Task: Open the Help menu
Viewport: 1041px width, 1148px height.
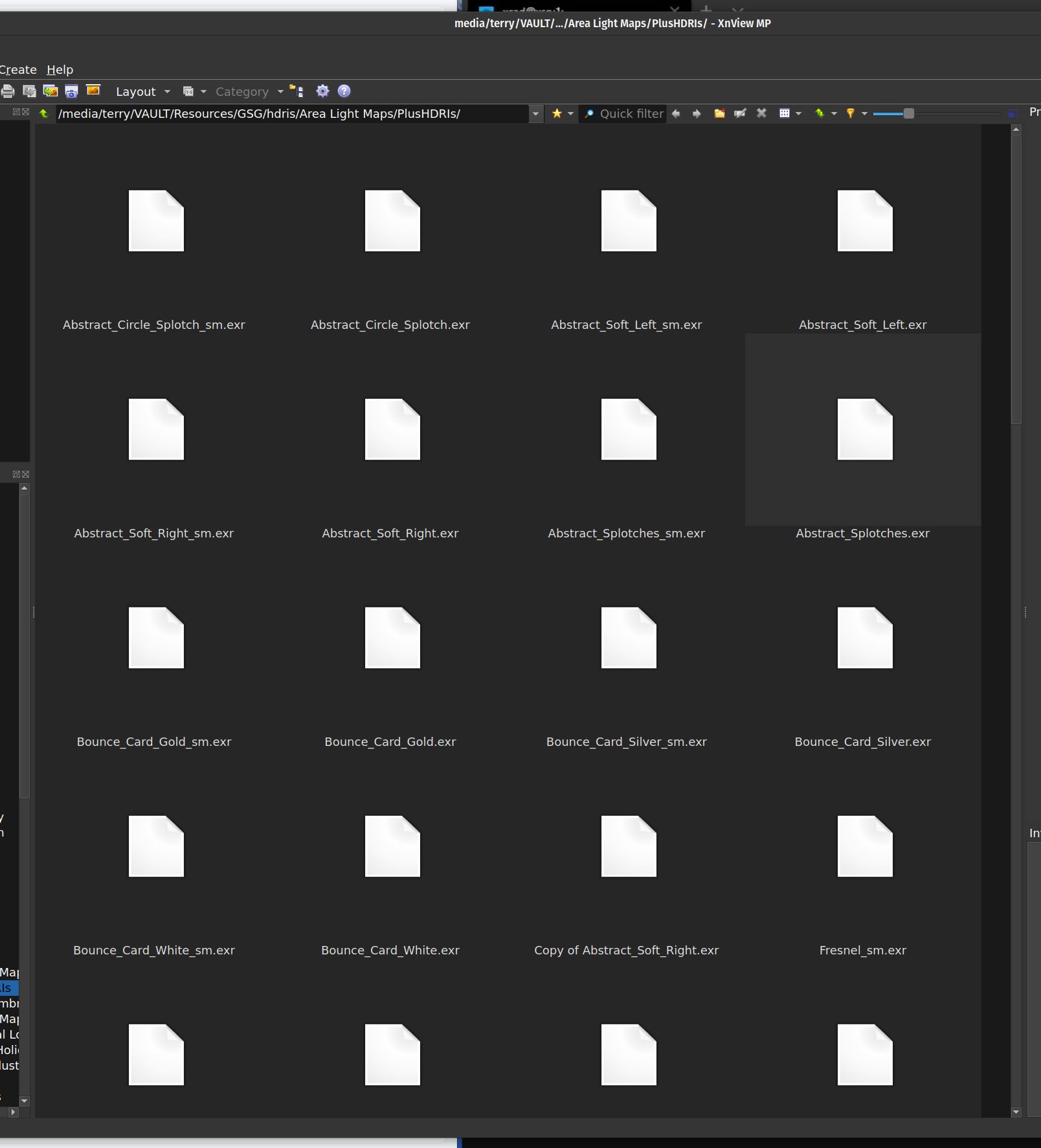Action: 60,70
